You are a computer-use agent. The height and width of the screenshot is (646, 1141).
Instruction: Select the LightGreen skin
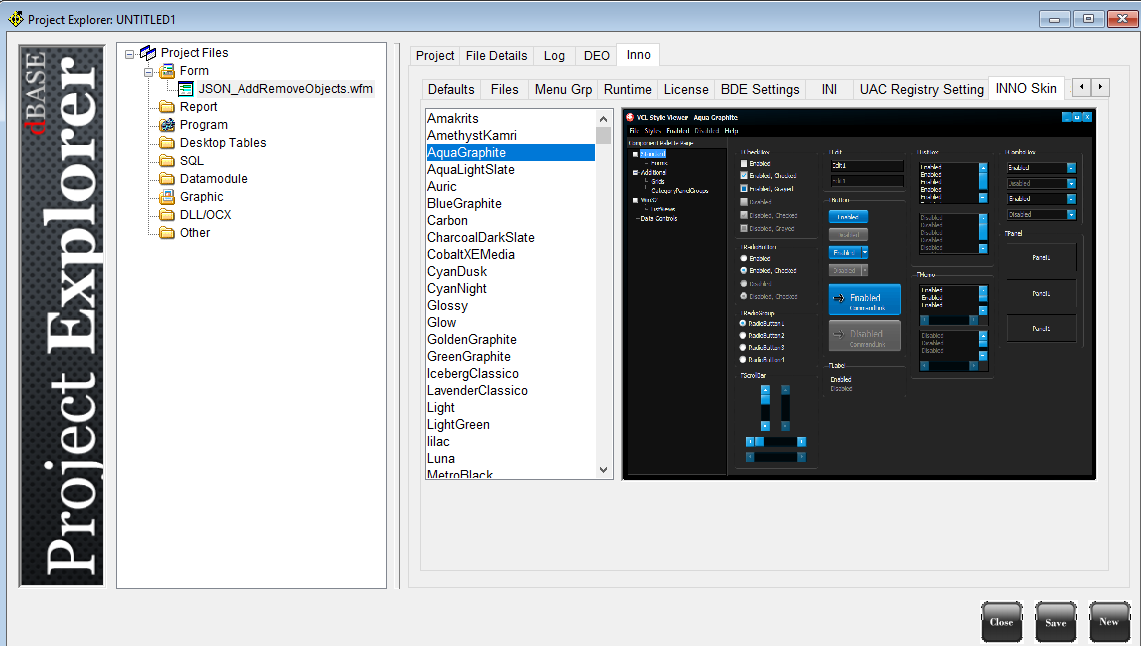point(510,425)
